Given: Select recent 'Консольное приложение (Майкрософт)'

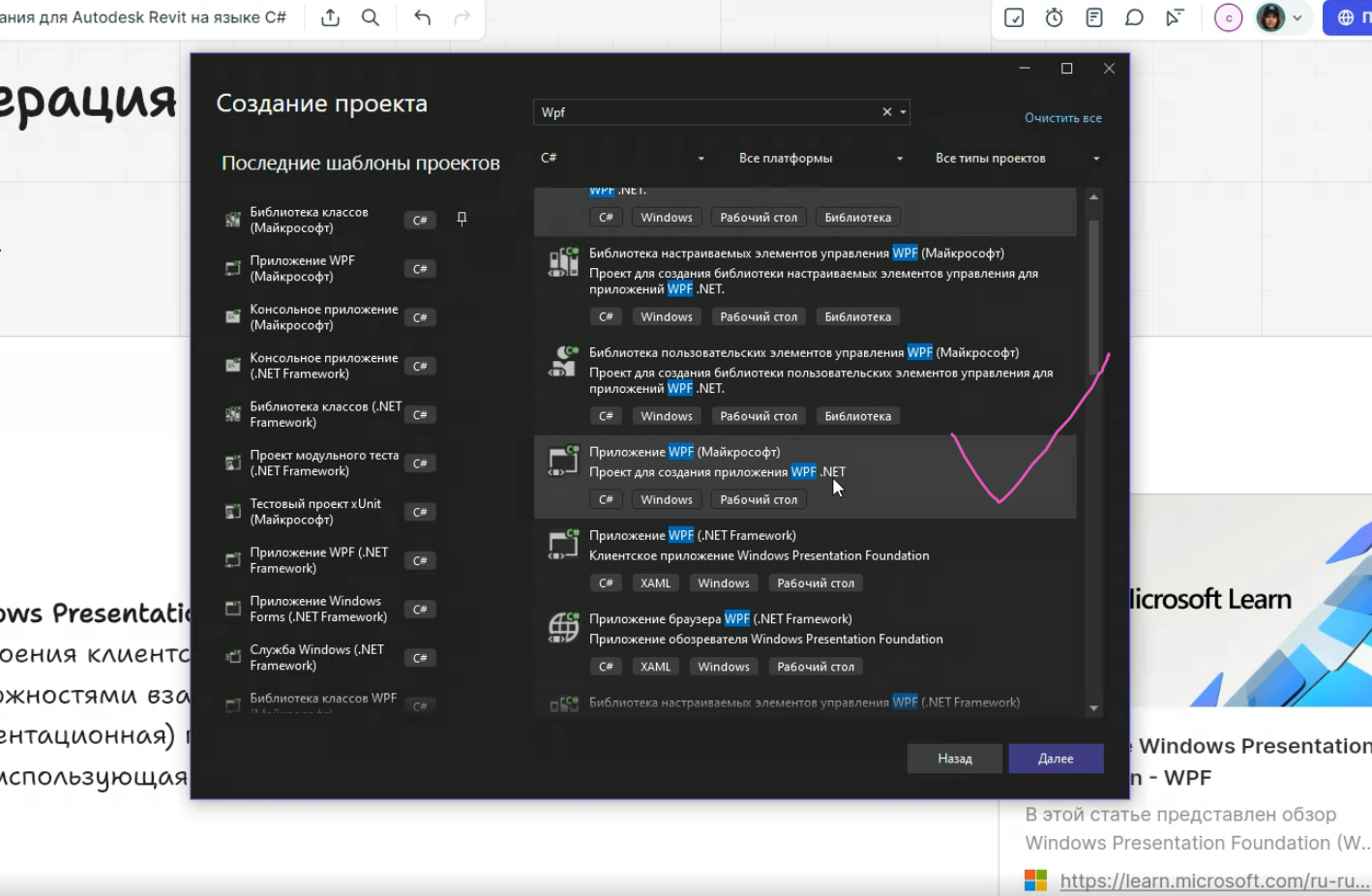Looking at the screenshot, I should 329,317.
